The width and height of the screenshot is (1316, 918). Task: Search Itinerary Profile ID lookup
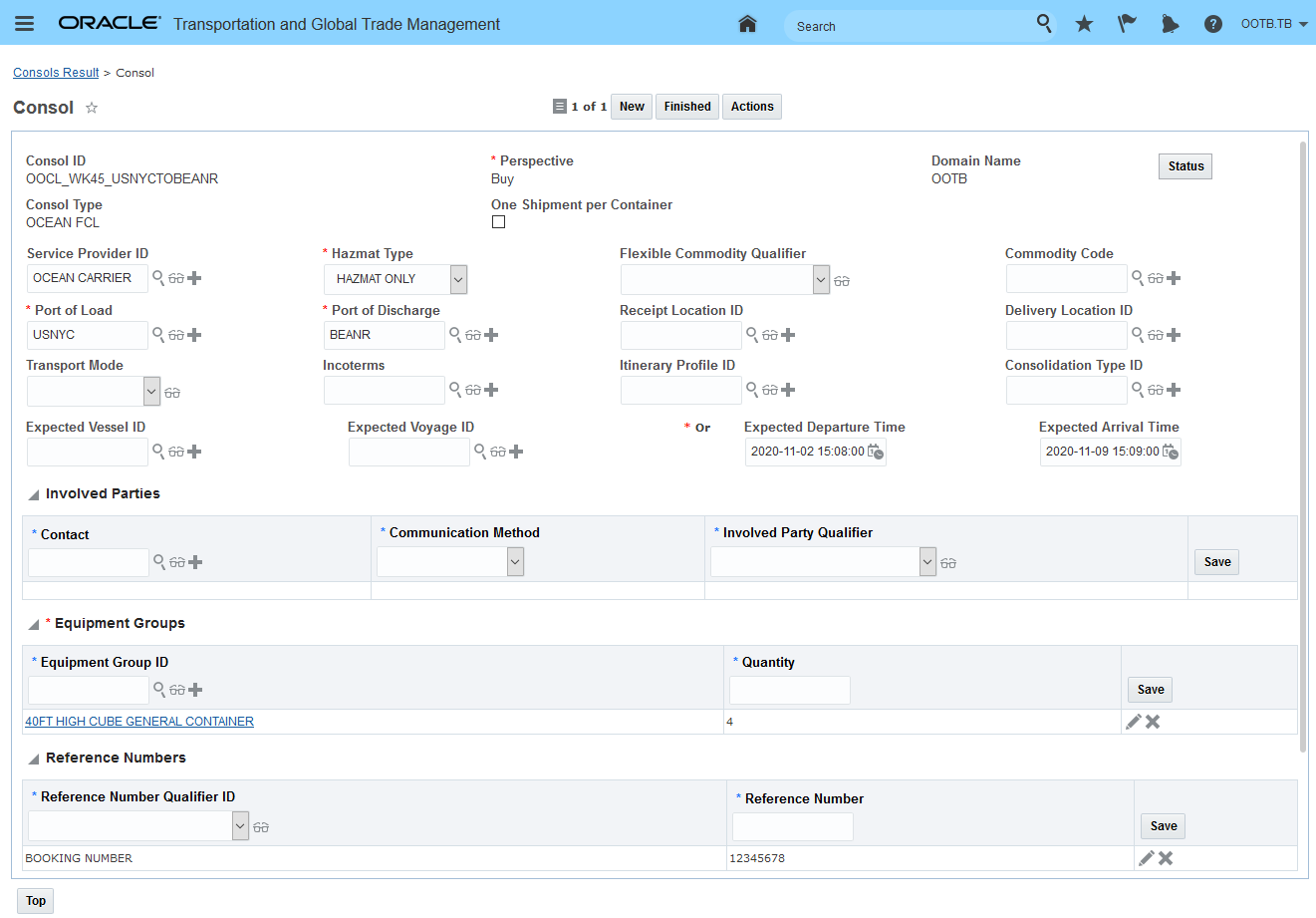coord(752,390)
